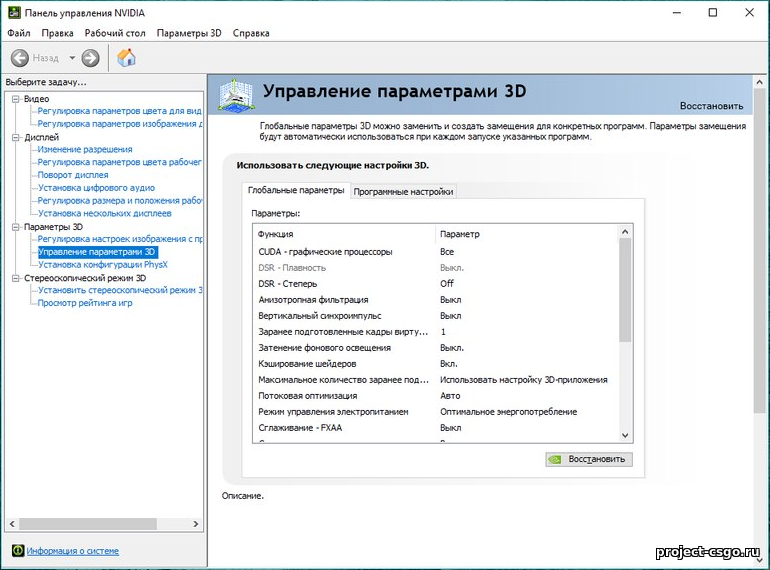This screenshot has height=570, width=770.
Task: Click the settings list scrollbar thumb
Action: (x=625, y=290)
